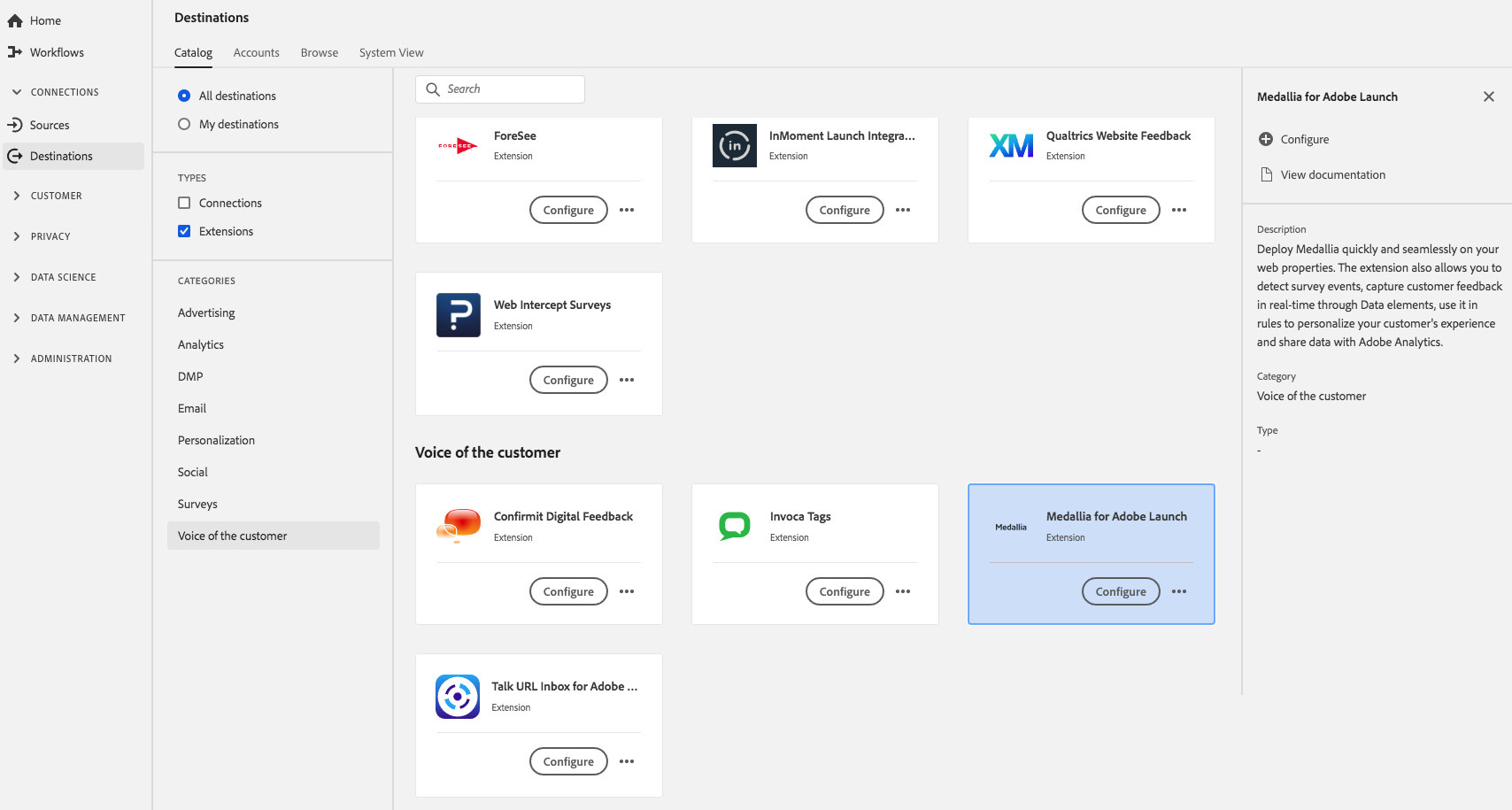
Task: Configure Medallia for Adobe Launch card
Action: [x=1121, y=591]
